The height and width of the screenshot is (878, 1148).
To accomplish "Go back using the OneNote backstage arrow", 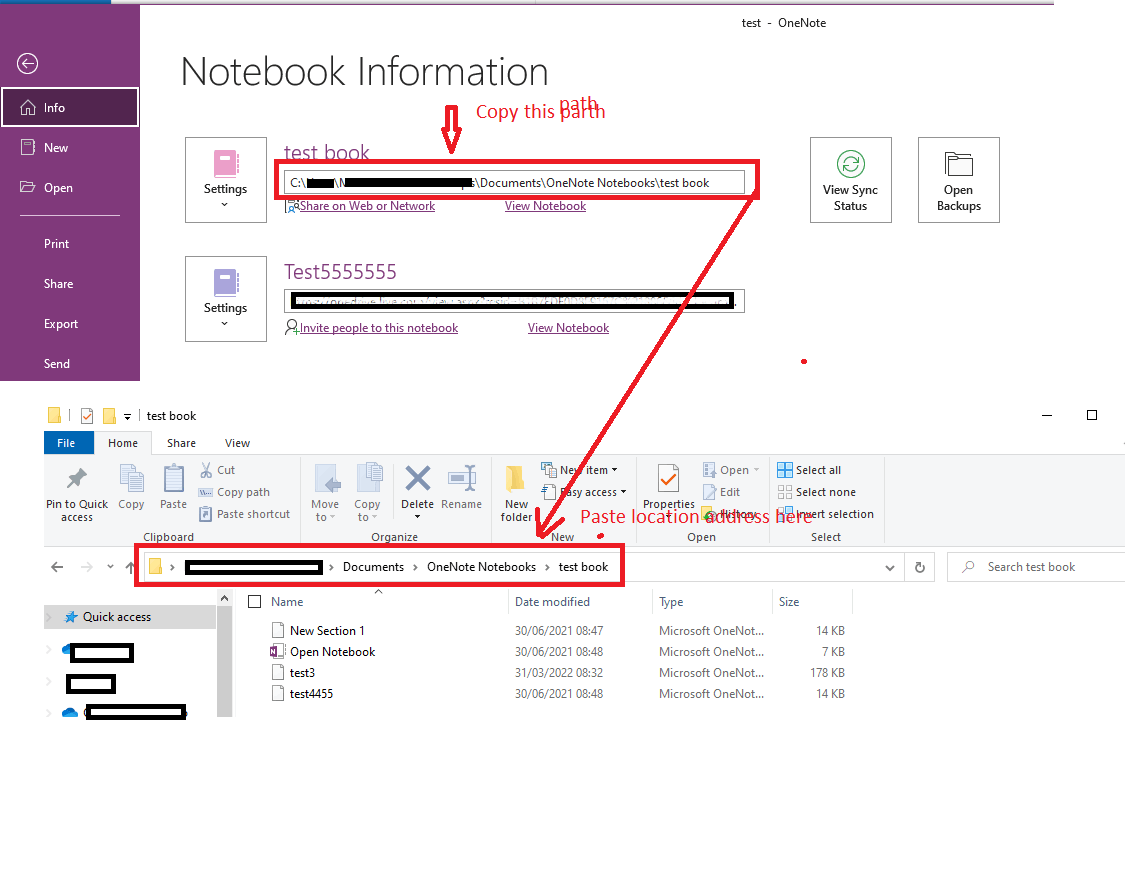I will tap(28, 64).
